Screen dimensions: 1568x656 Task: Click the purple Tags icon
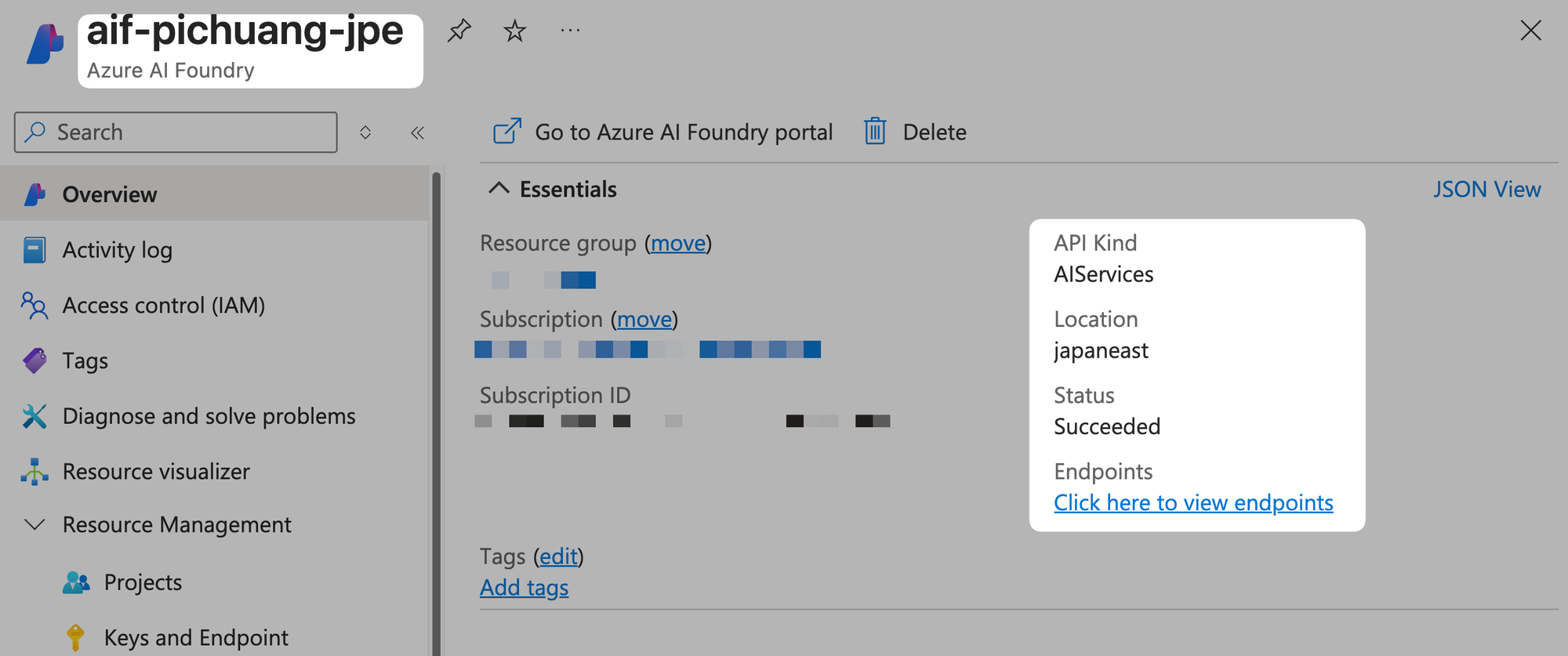click(34, 361)
